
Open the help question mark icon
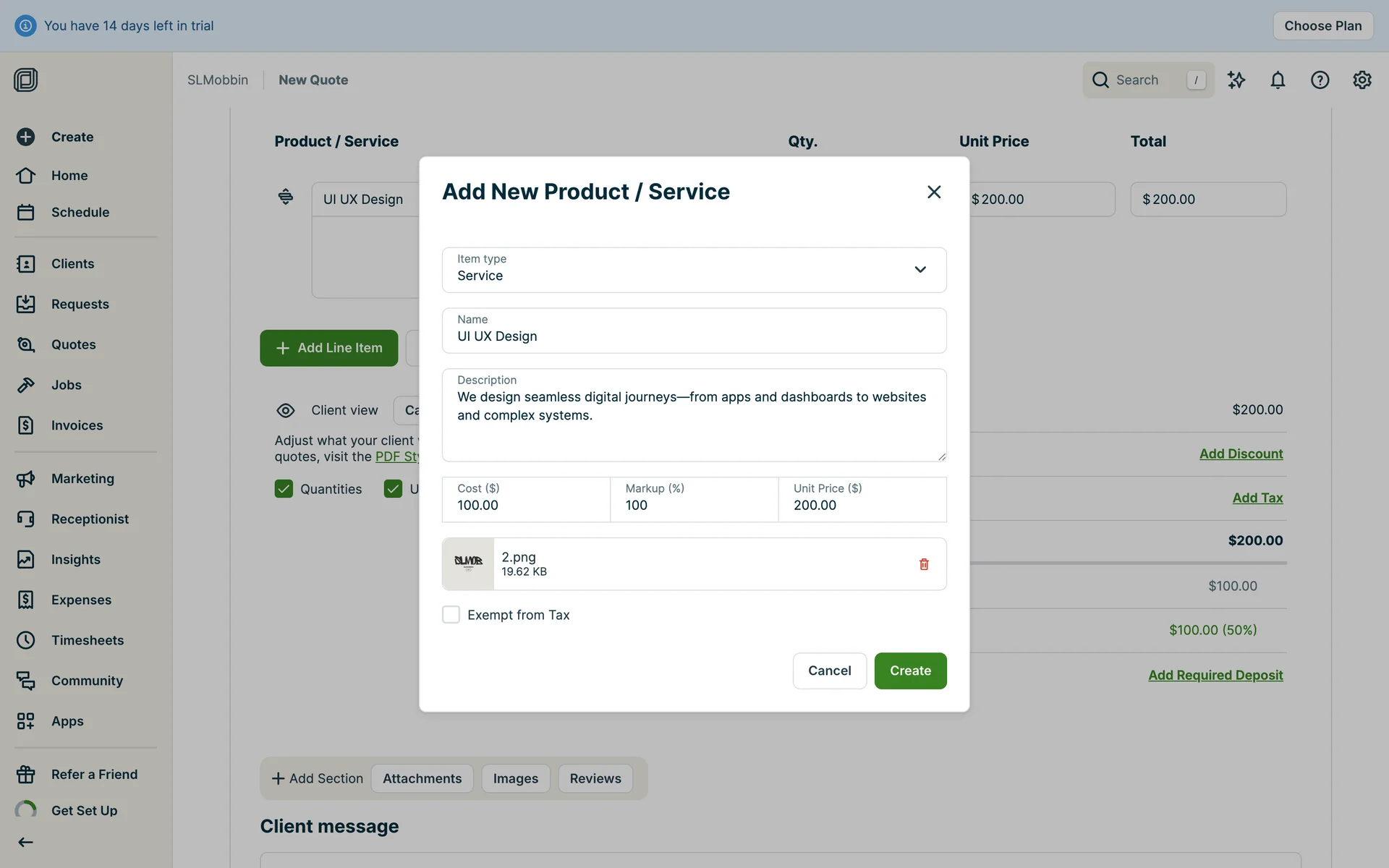[x=1320, y=80]
